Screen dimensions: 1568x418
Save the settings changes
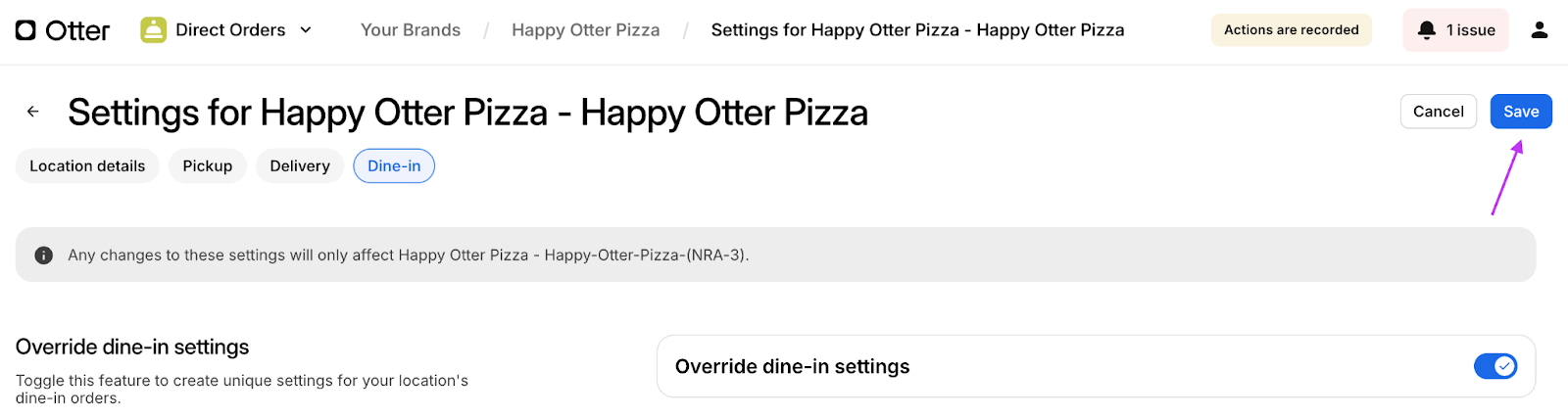1521,112
